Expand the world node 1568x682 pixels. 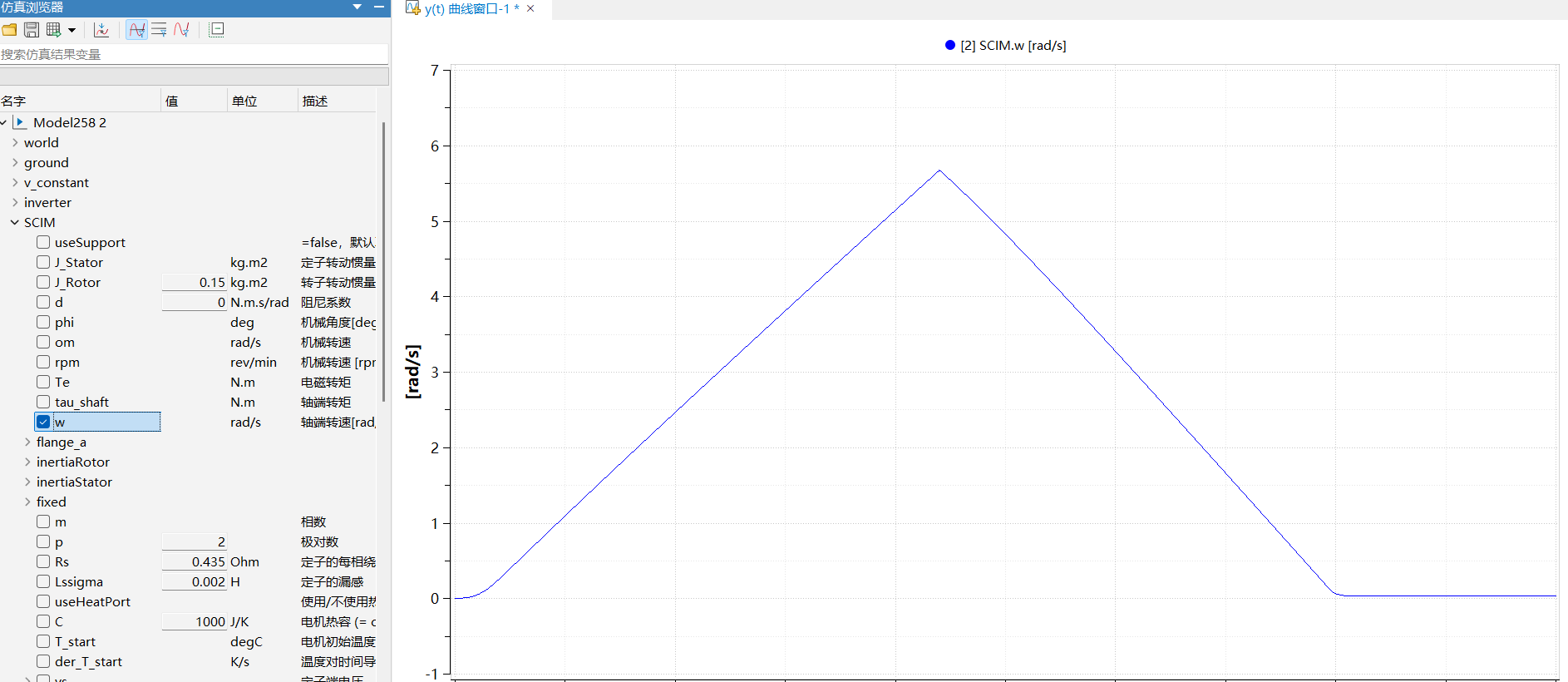tap(15, 142)
